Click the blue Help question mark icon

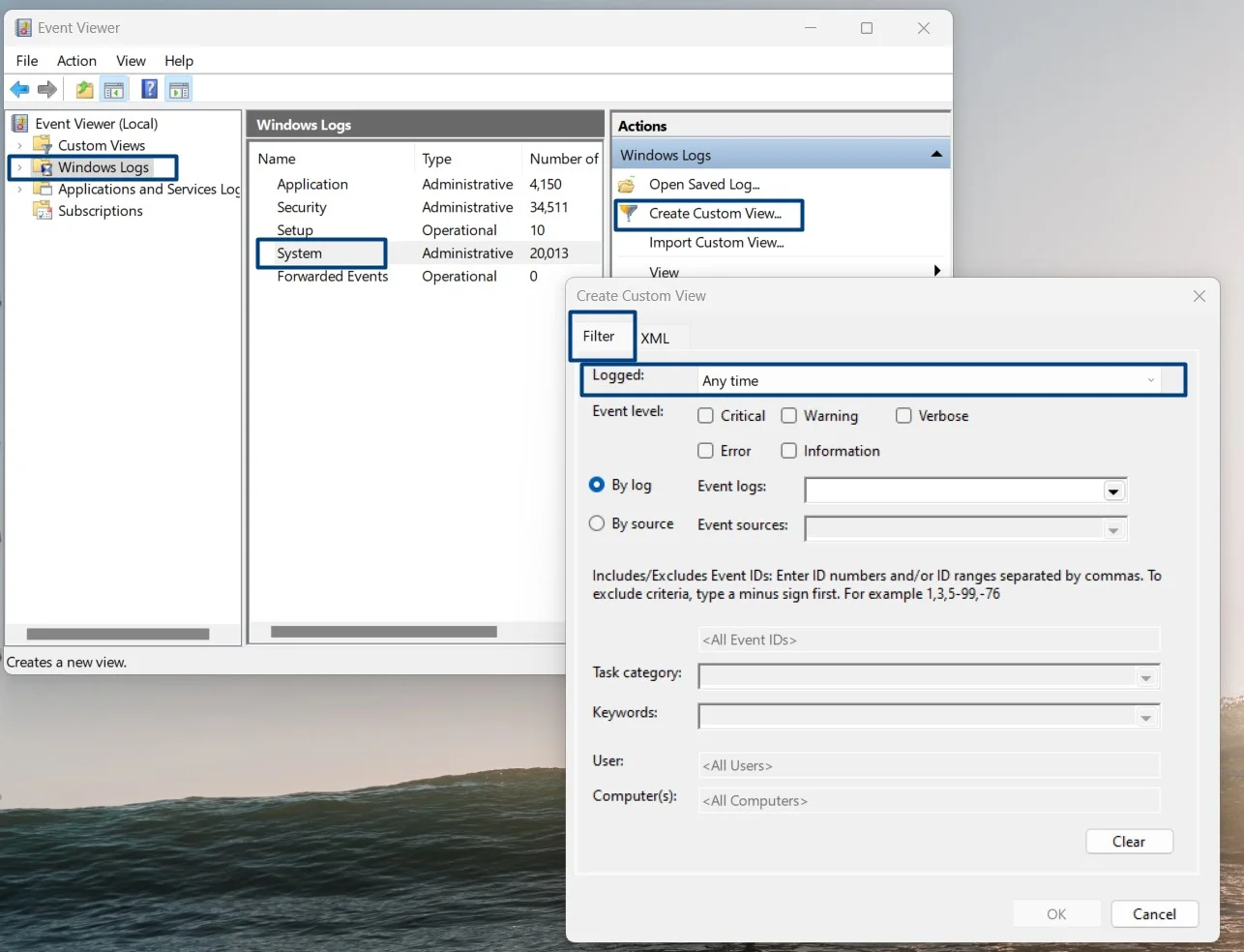point(149,90)
